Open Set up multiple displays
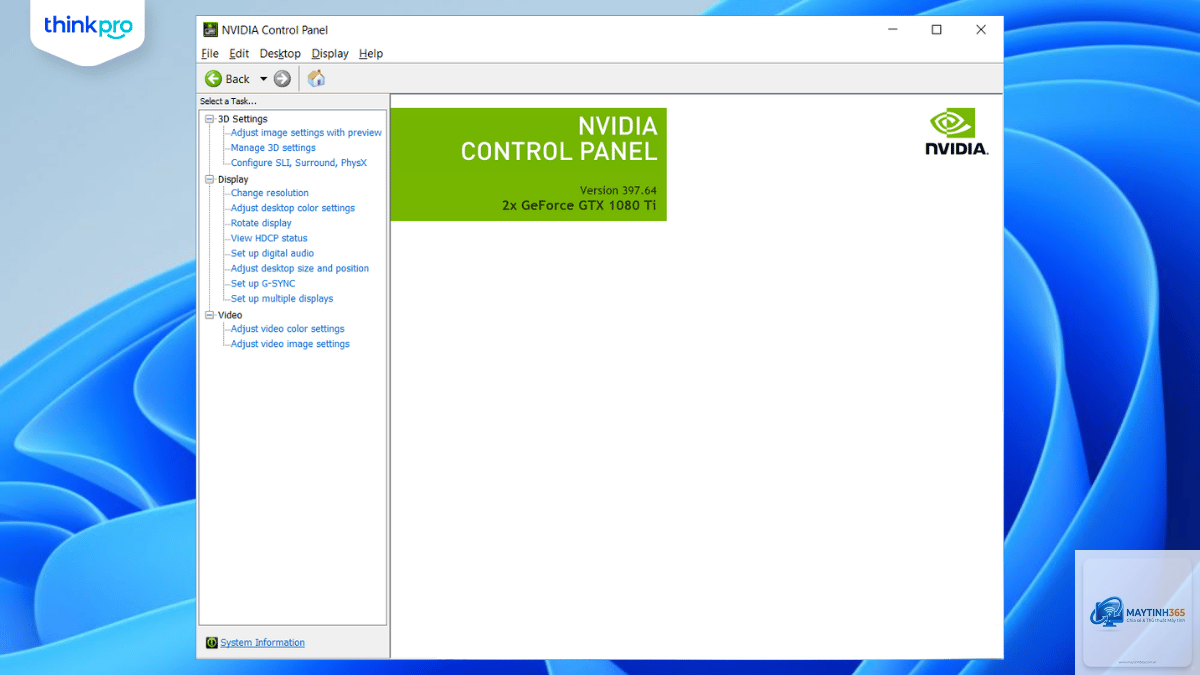The height and width of the screenshot is (675, 1200). point(282,298)
